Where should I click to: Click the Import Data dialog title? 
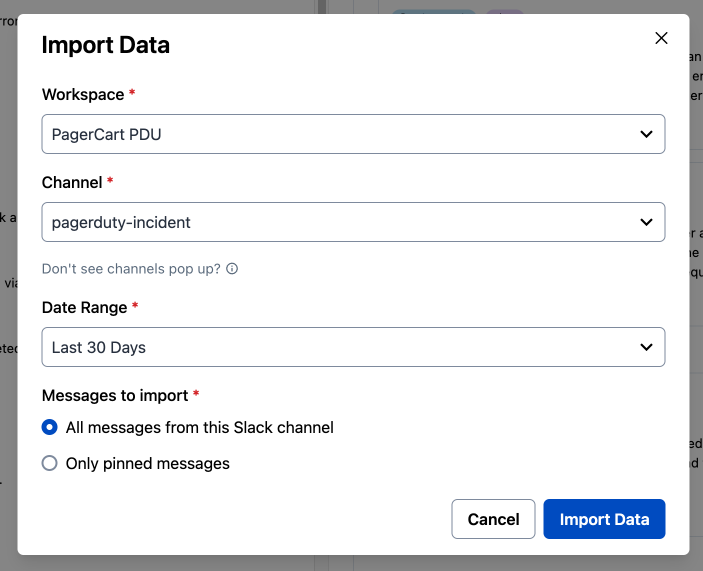pyautogui.click(x=106, y=45)
